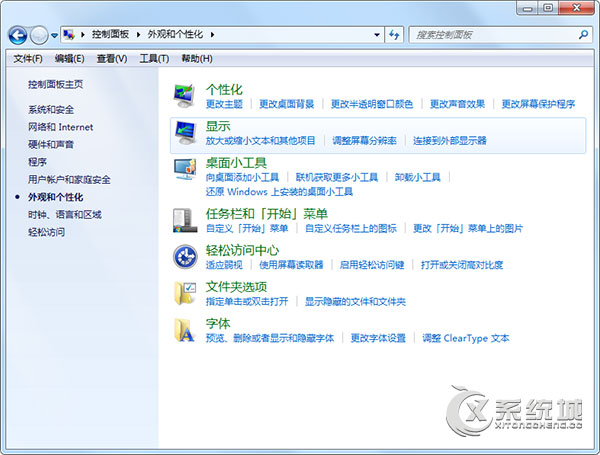Screen dimensions: 600x455
Task: Open 时钟、语言和区域 in sidebar
Action: (x=65, y=215)
